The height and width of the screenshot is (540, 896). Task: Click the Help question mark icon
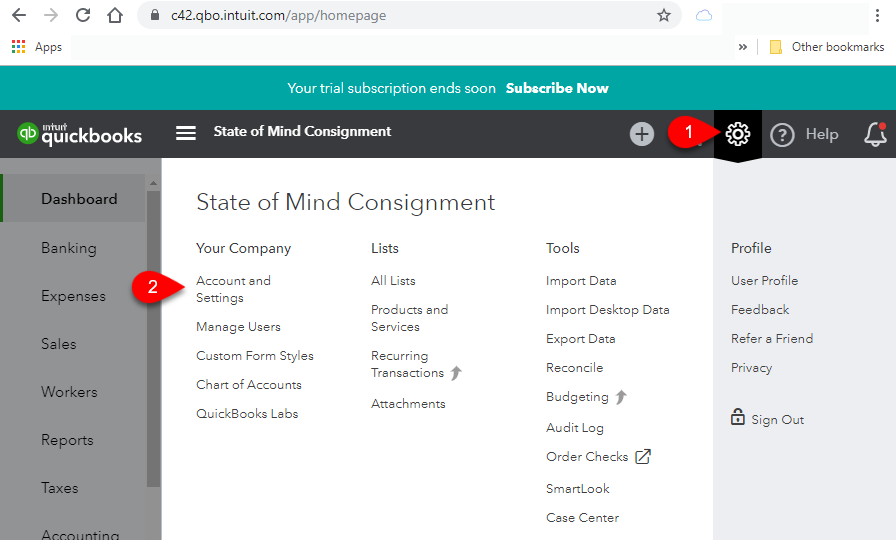782,135
